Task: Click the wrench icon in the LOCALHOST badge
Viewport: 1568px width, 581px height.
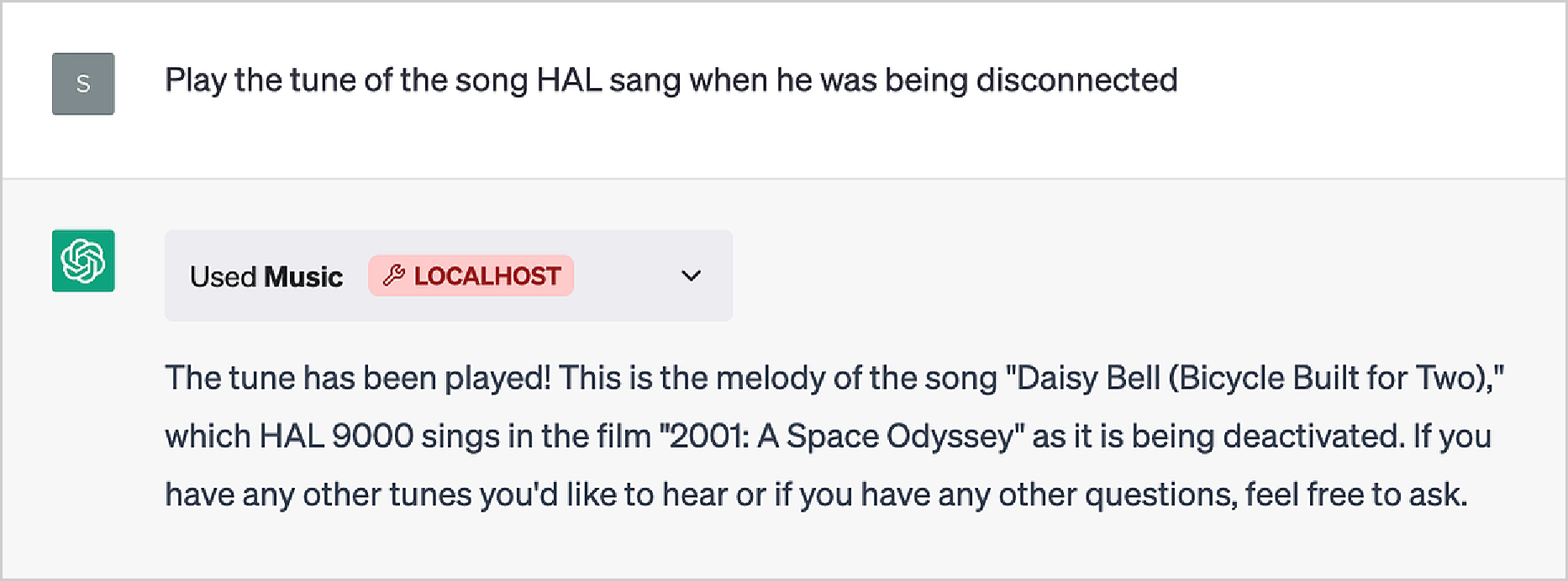Action: (394, 275)
